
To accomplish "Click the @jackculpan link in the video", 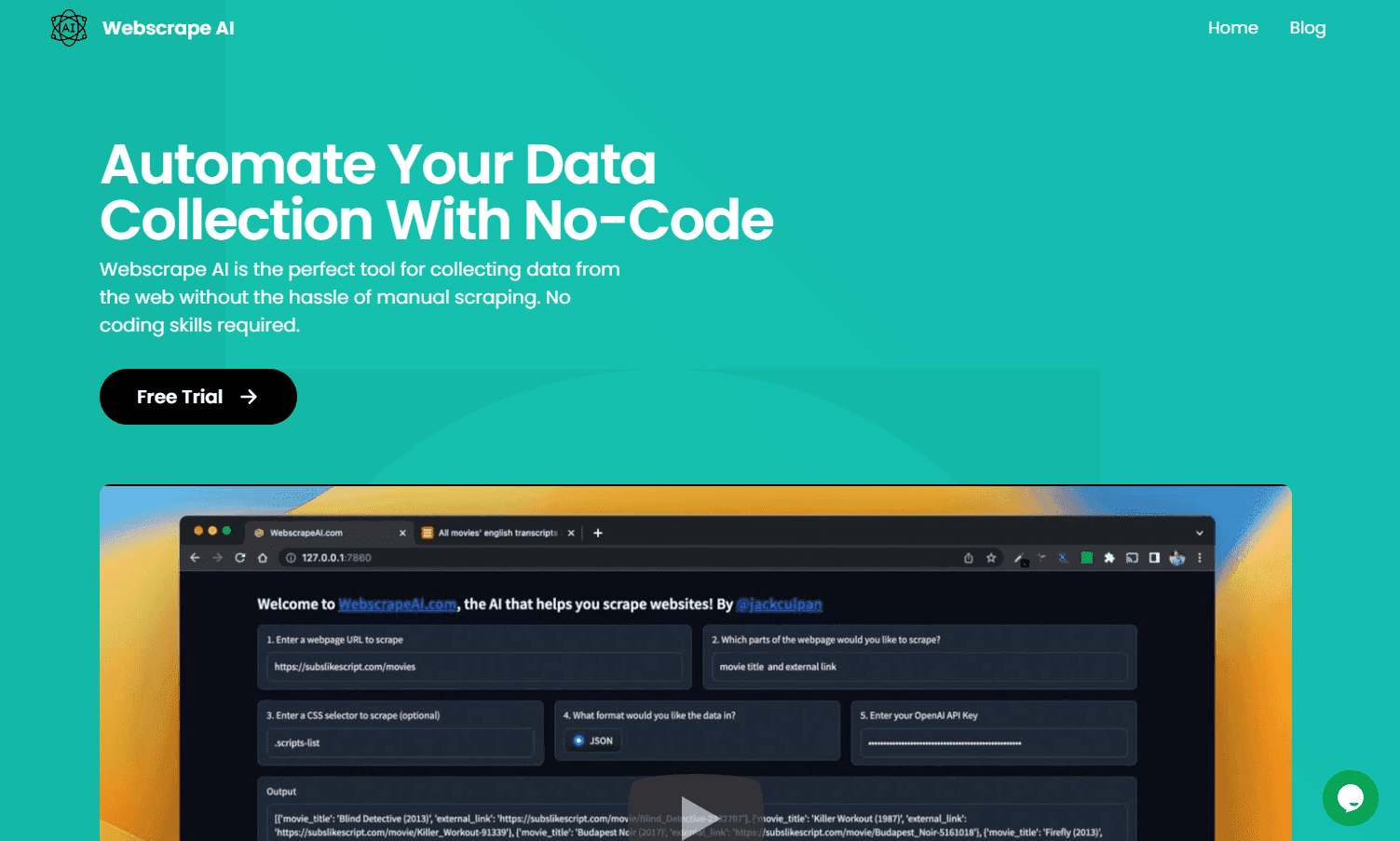I will (x=779, y=604).
